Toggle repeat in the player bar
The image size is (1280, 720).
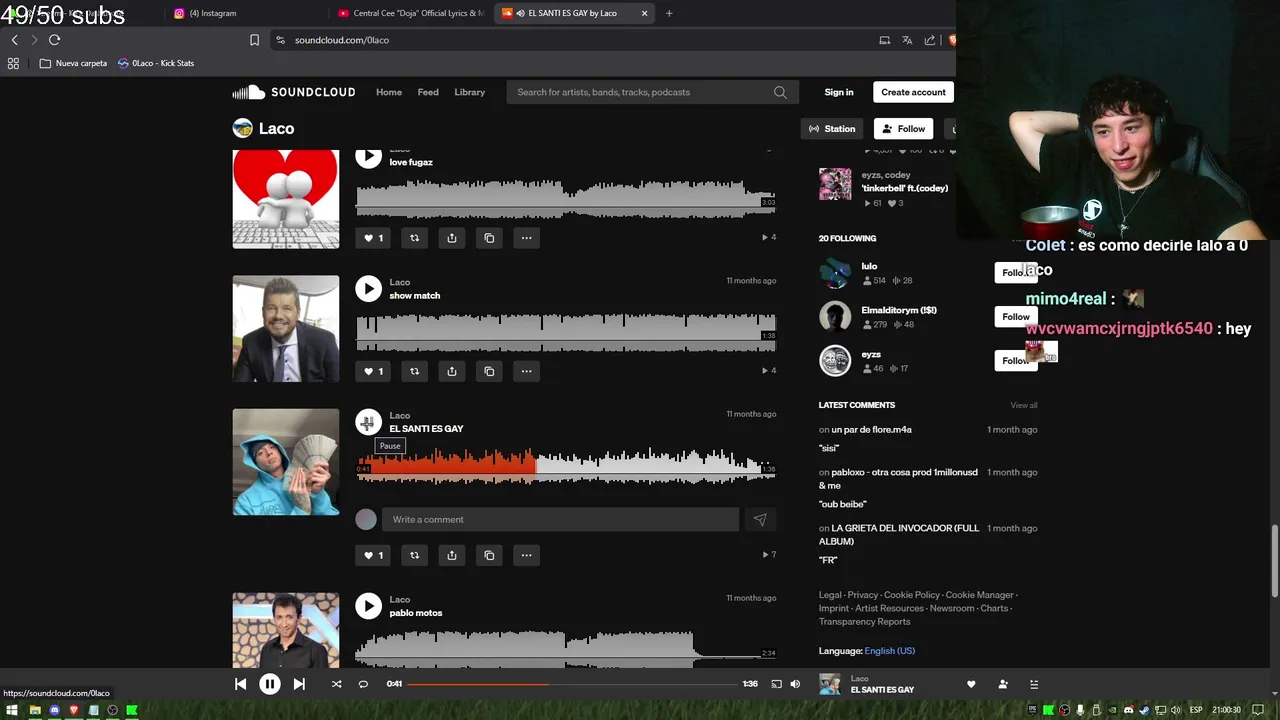tap(363, 684)
